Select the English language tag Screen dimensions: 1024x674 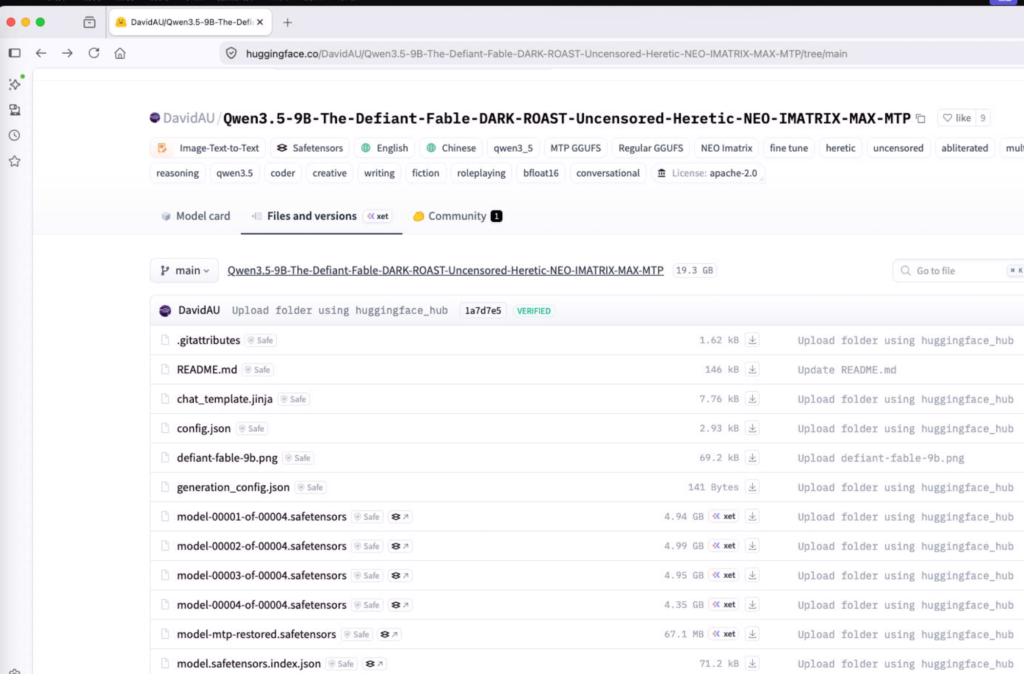pos(385,148)
